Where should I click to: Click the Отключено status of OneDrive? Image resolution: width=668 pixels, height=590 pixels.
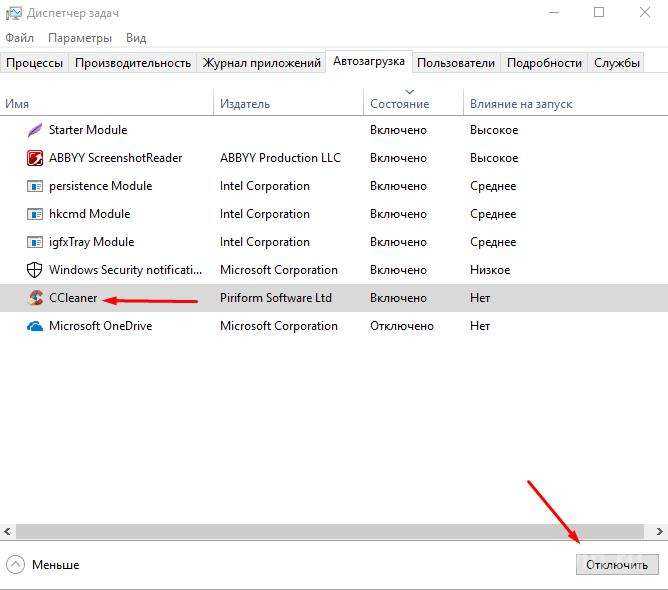[x=402, y=326]
